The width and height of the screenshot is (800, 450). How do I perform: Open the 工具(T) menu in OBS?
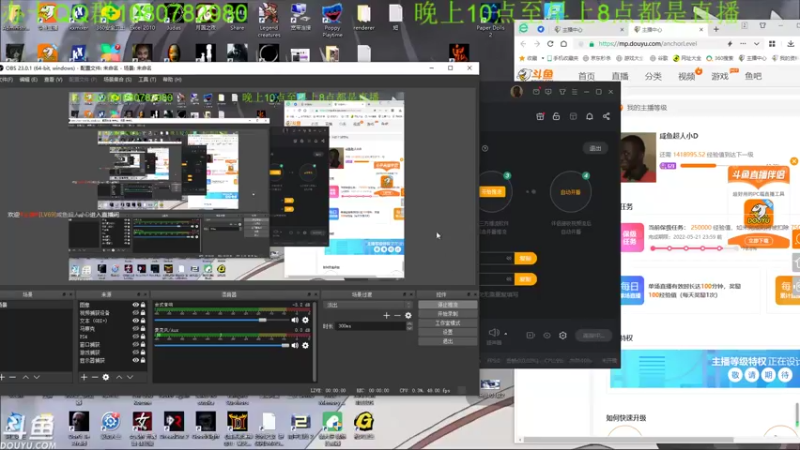pos(147,80)
